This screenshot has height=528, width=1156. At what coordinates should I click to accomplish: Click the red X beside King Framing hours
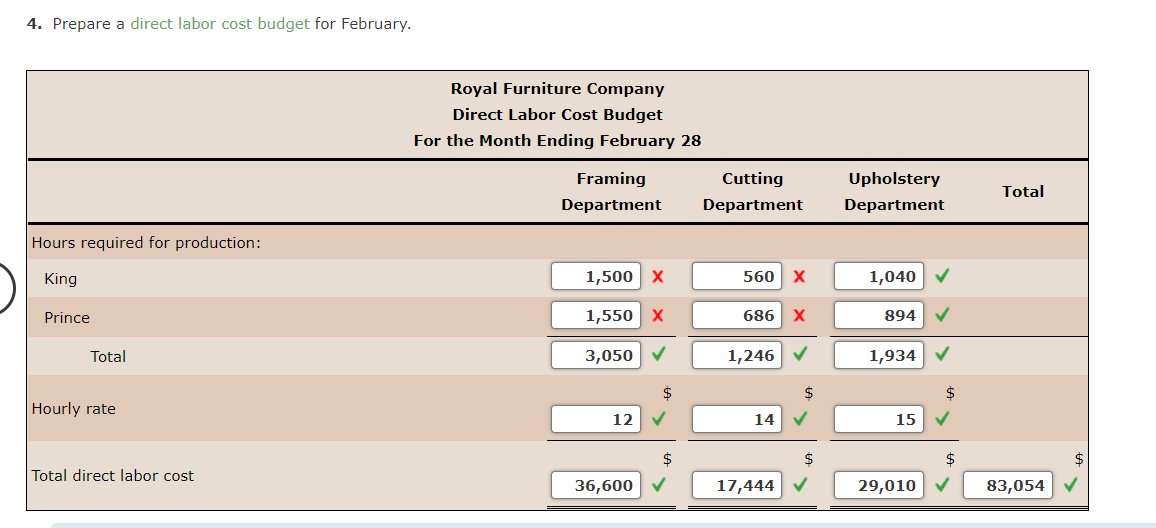coord(658,277)
